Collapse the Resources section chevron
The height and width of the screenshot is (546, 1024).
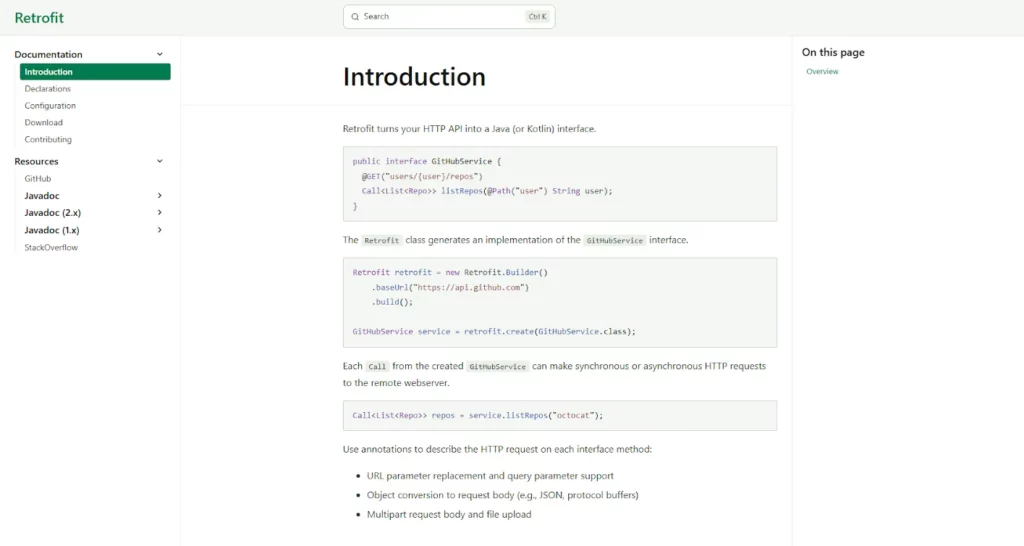[160, 161]
